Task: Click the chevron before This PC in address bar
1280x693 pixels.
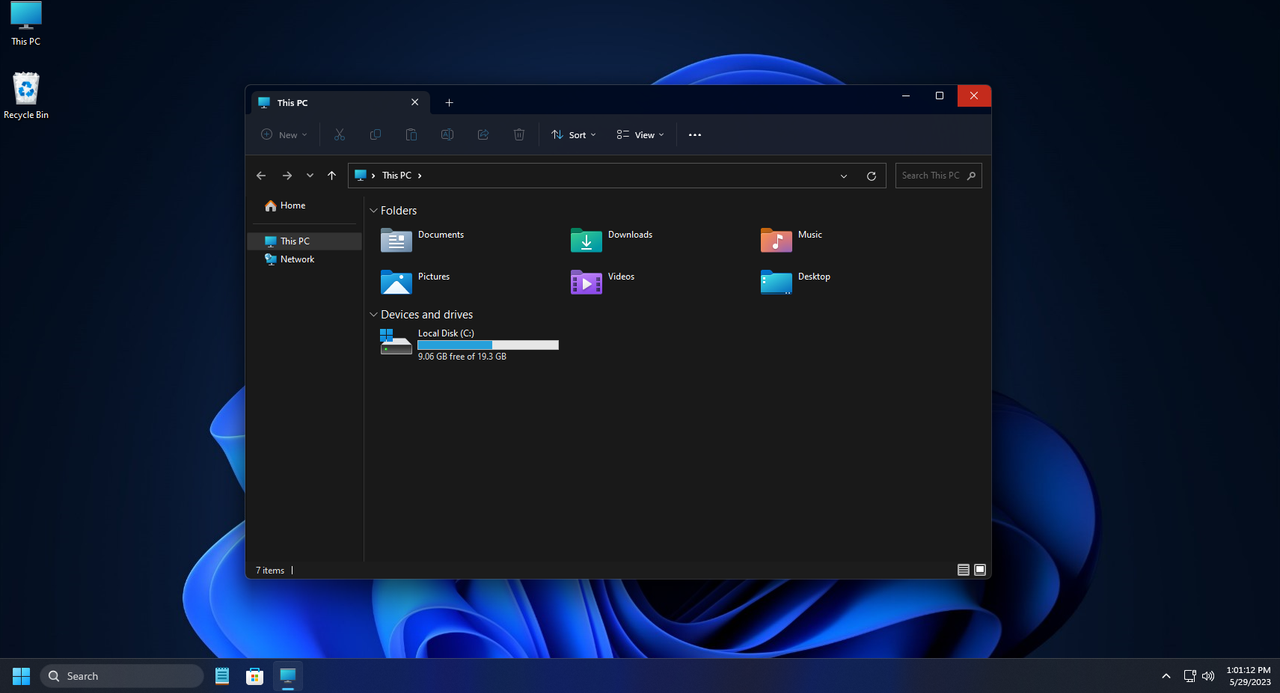Action: point(374,176)
